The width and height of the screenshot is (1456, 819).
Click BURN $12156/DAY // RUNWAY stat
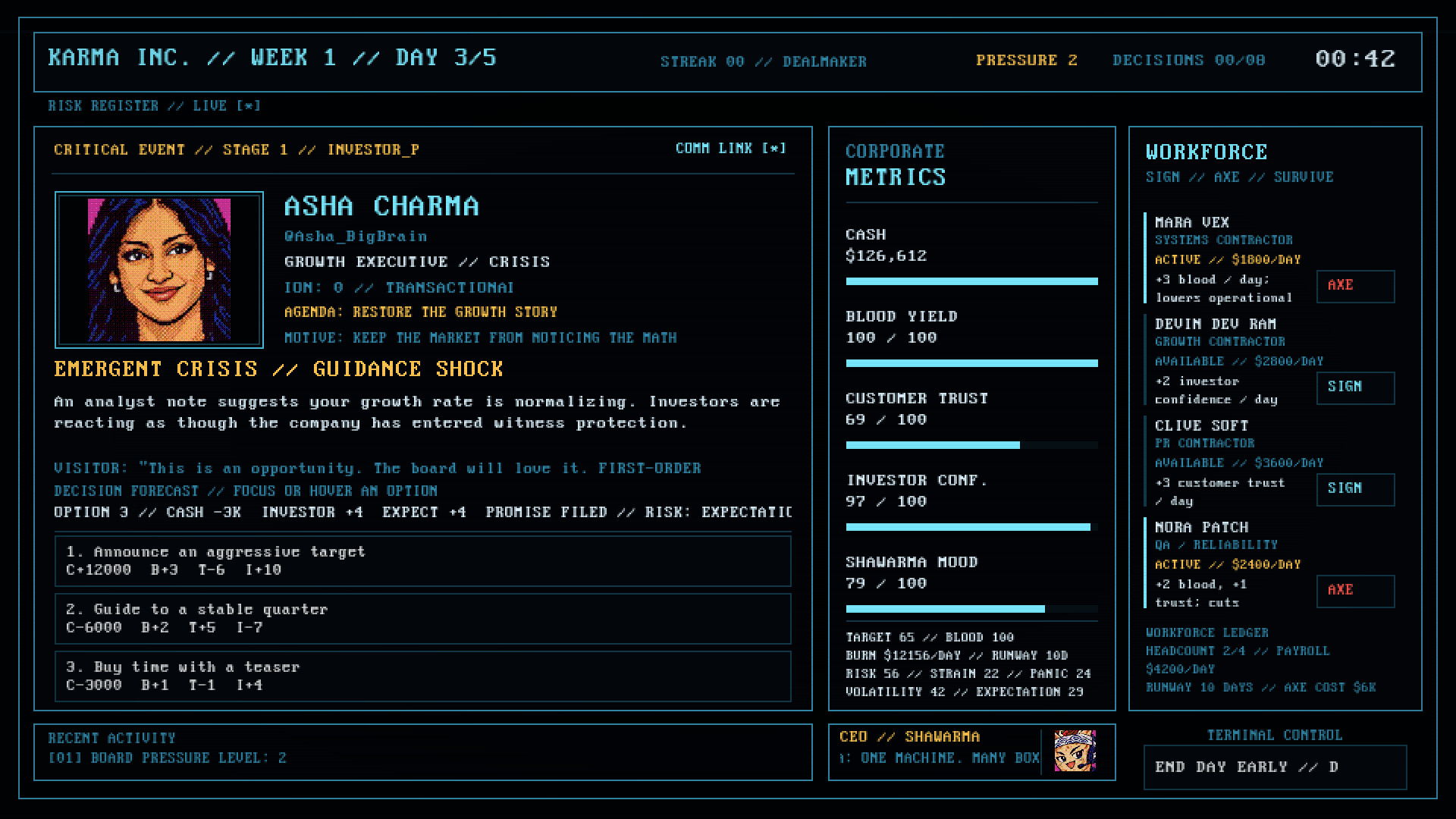click(956, 656)
